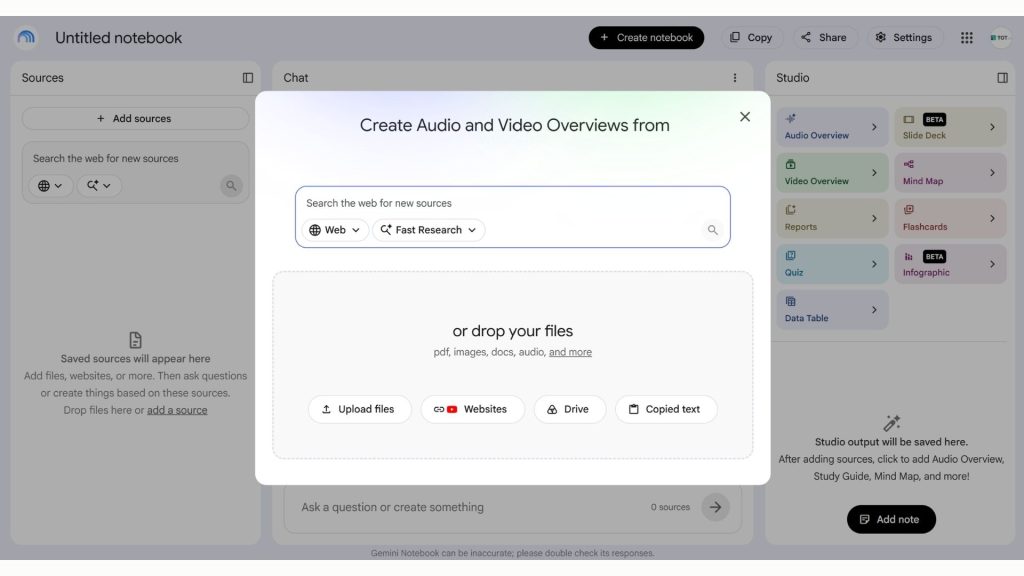Follow the 'and more' file types link

click(570, 352)
